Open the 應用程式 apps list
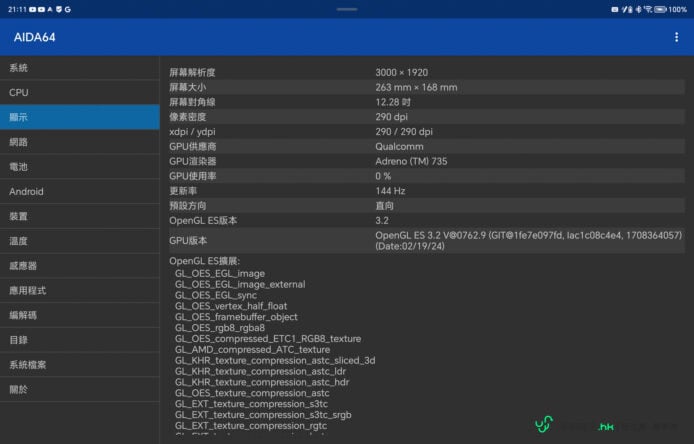Screen dimensions: 694x444 pos(79,290)
